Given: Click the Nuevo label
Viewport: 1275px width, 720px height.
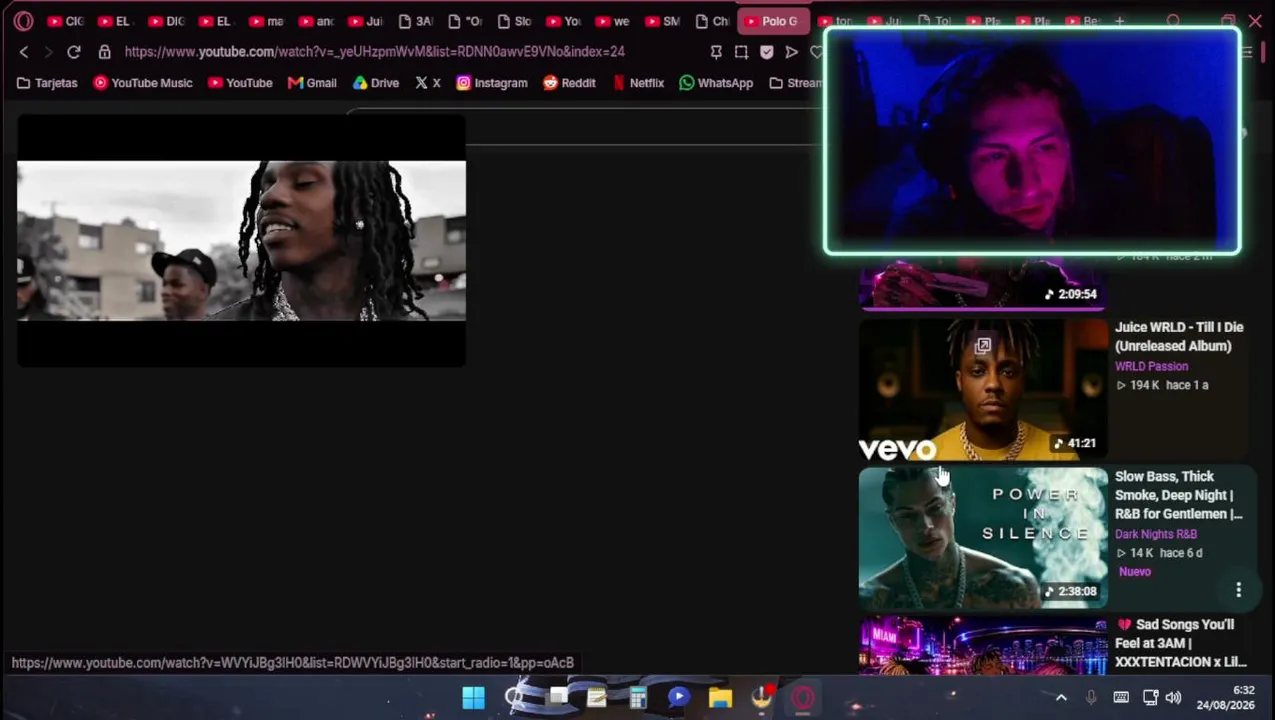Looking at the screenshot, I should 1134,572.
